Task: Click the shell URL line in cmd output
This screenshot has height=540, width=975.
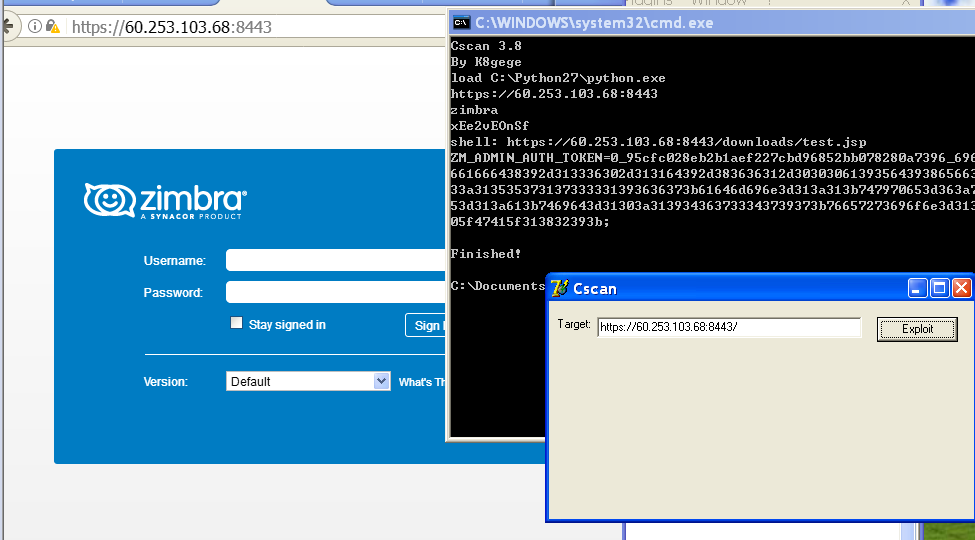Action: click(x=658, y=142)
